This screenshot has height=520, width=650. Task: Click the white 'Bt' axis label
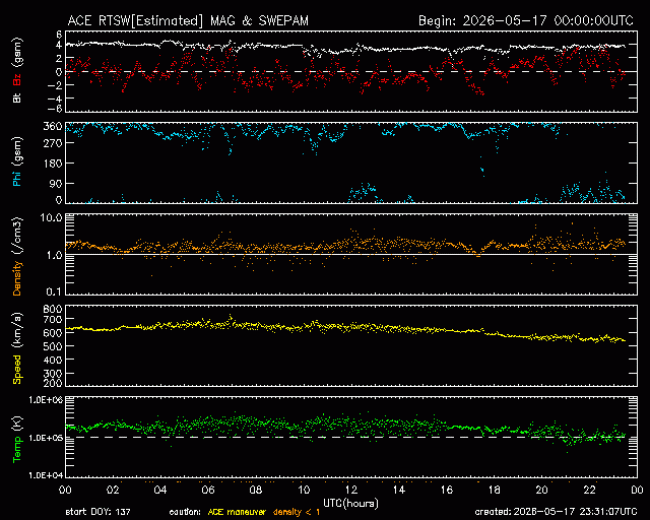pyautogui.click(x=17, y=98)
